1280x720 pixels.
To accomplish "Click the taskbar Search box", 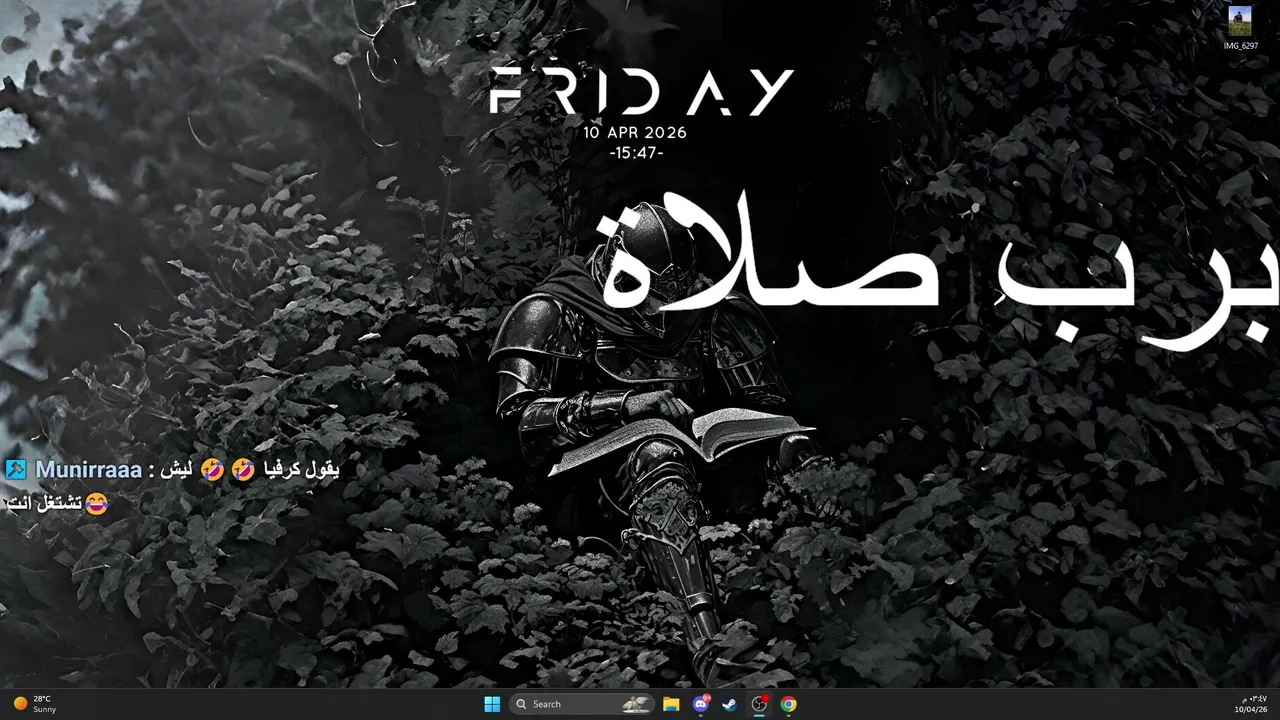I will tap(582, 704).
